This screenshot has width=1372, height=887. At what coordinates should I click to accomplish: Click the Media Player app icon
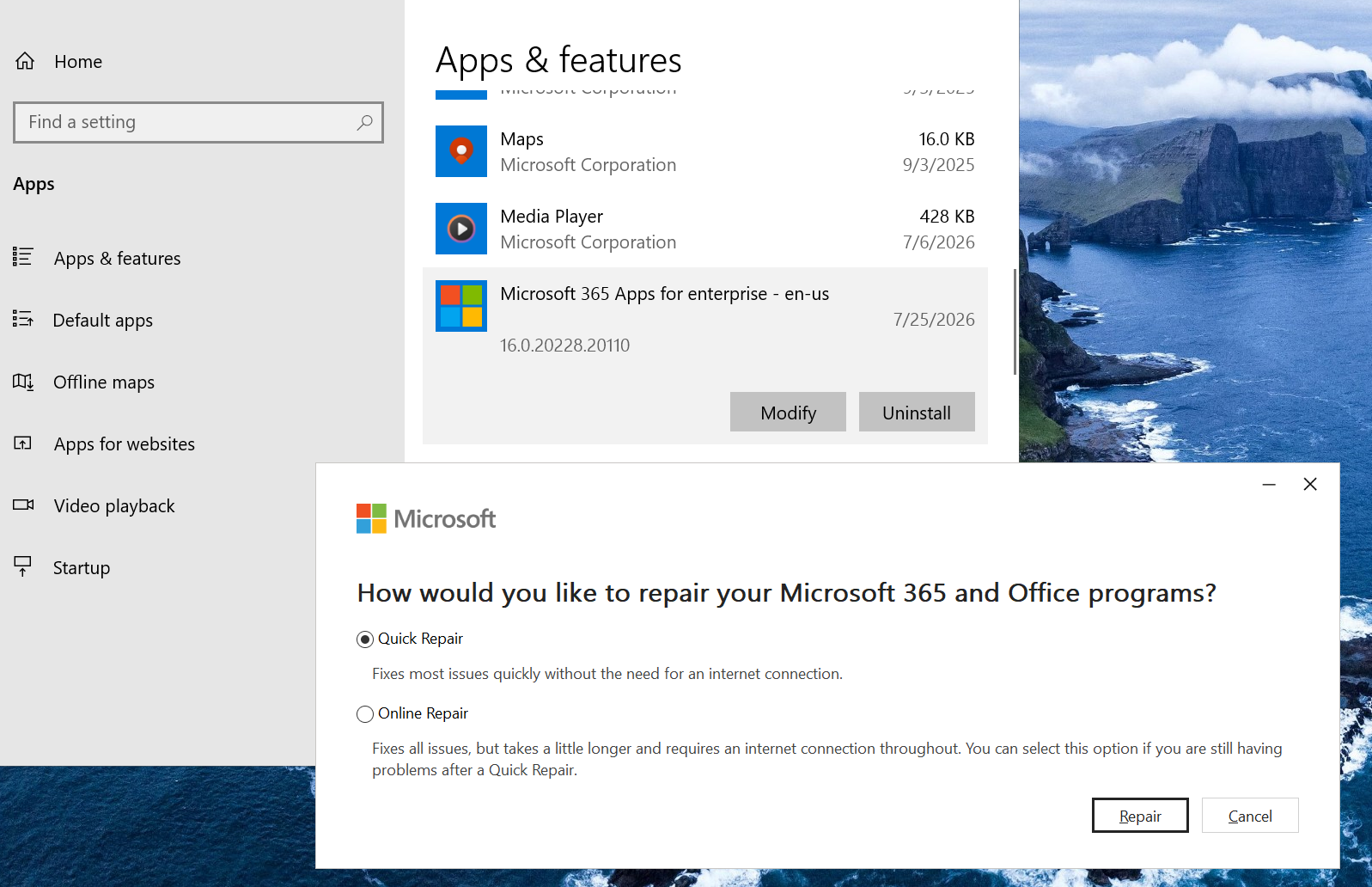coord(461,229)
